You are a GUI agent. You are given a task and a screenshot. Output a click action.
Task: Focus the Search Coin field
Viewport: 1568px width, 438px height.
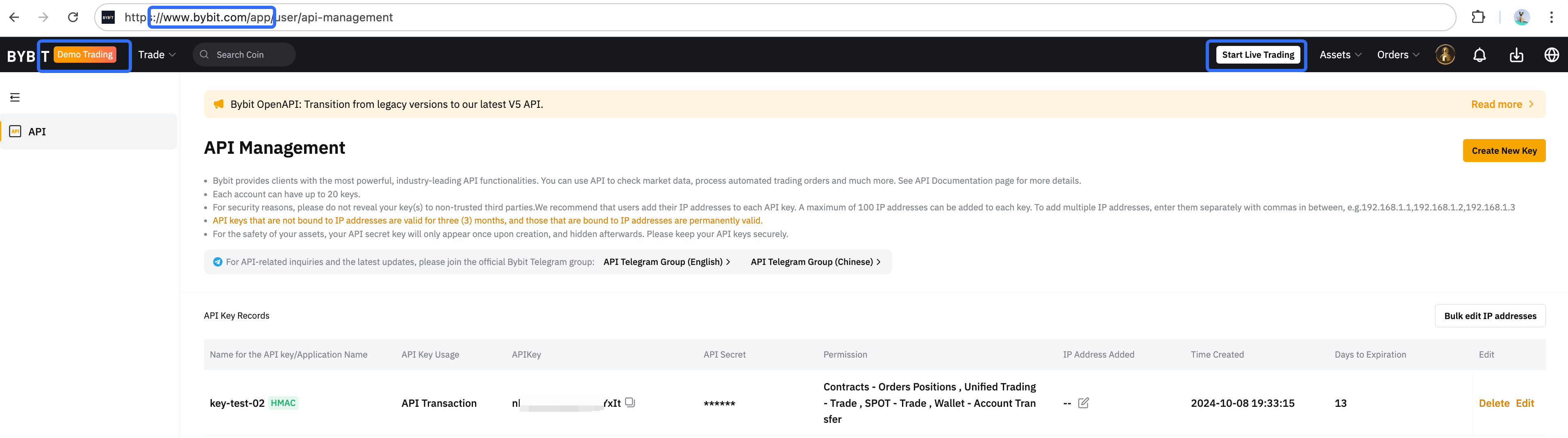[244, 55]
